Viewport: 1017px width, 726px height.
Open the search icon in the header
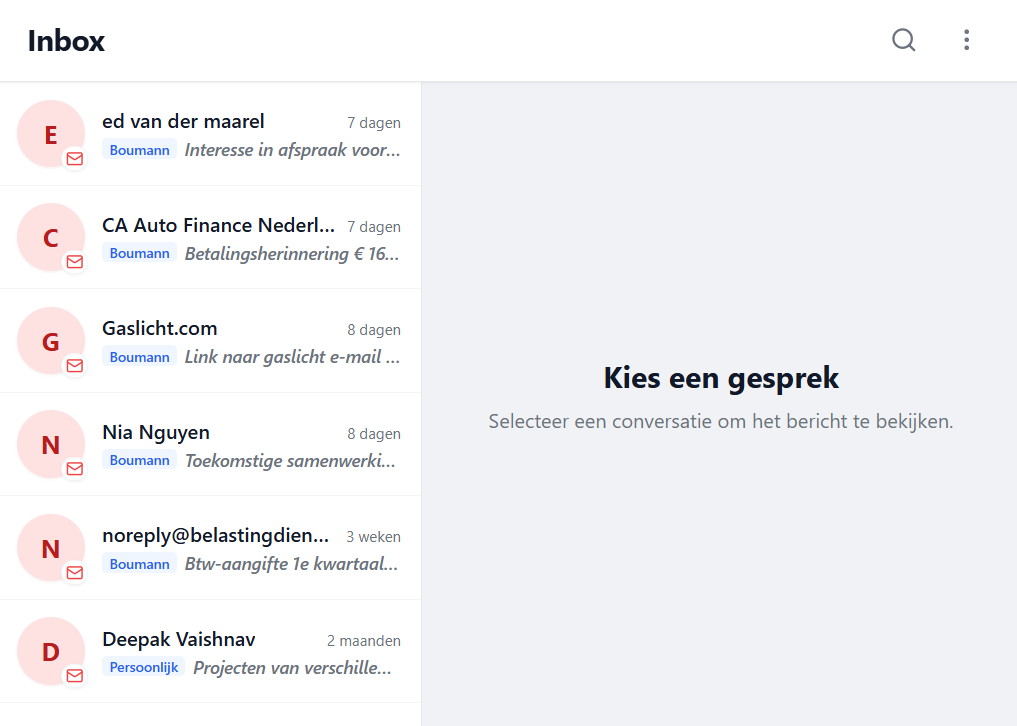903,40
